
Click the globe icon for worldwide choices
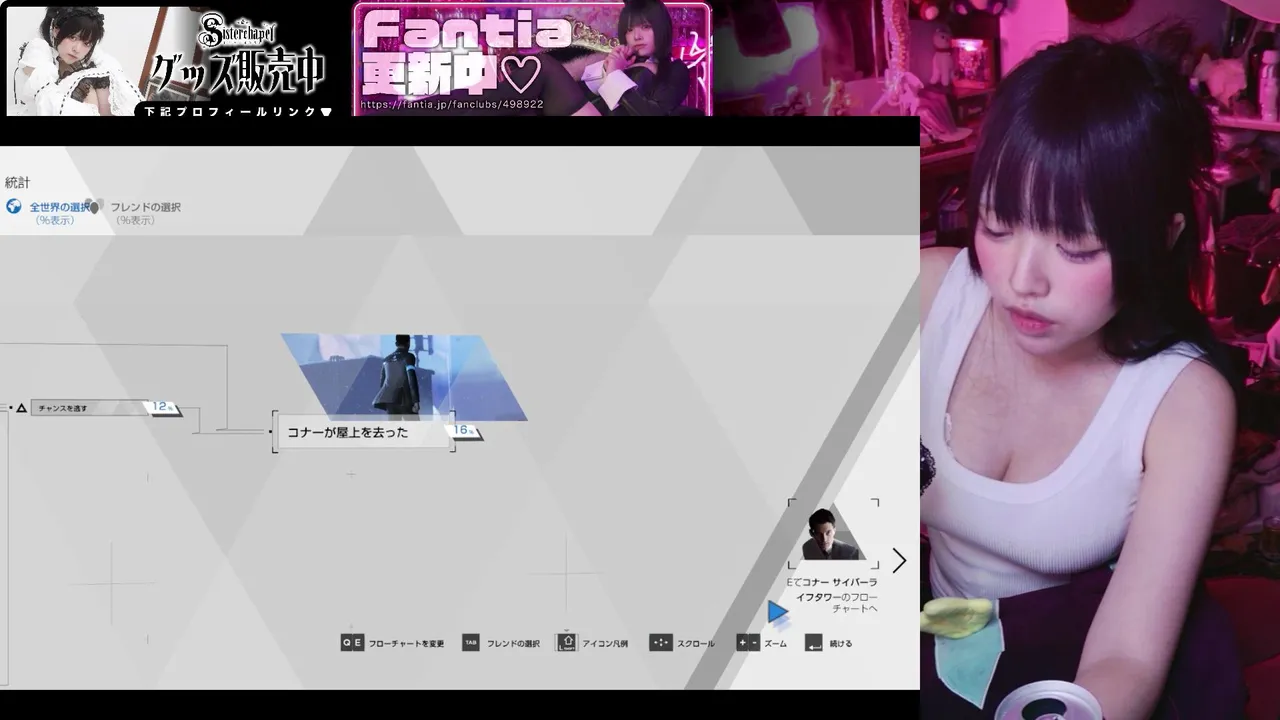click(14, 206)
